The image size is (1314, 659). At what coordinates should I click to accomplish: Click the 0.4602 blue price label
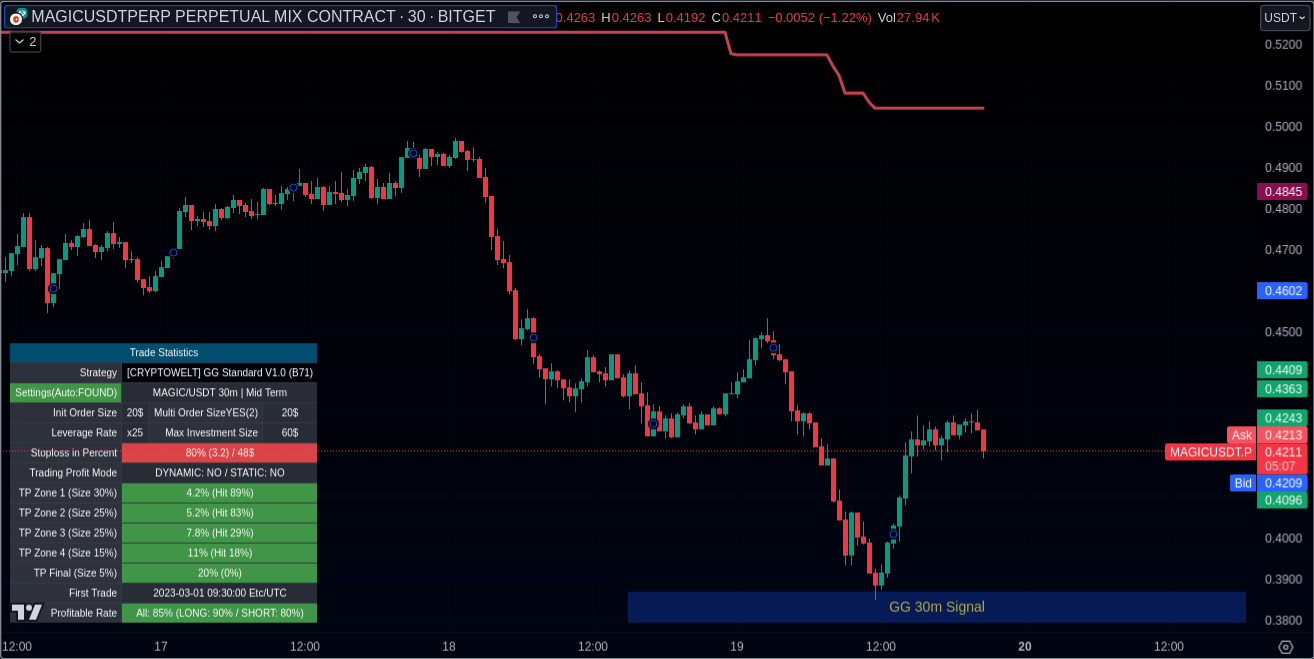tap(1282, 291)
